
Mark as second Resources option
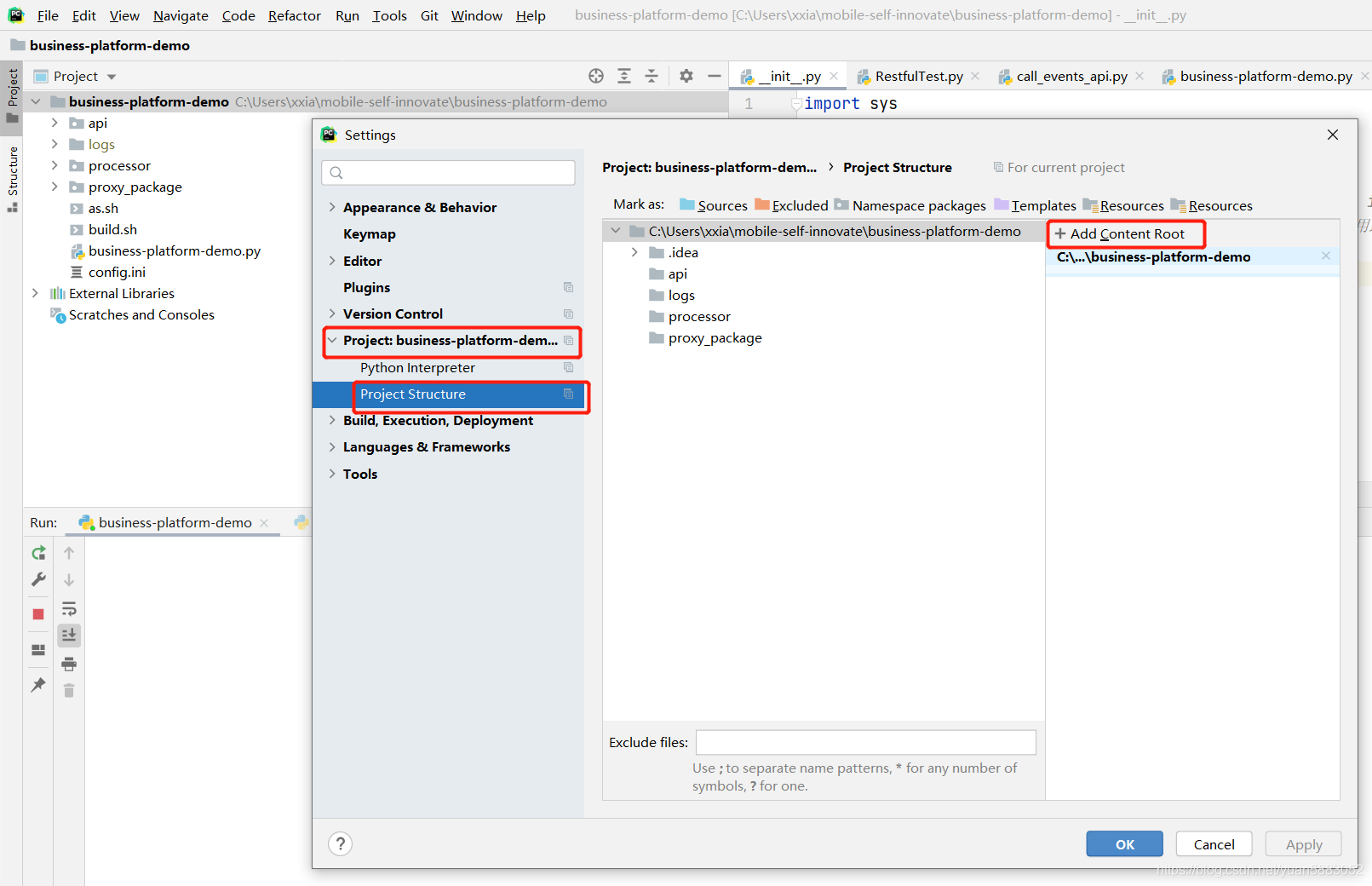click(1212, 205)
